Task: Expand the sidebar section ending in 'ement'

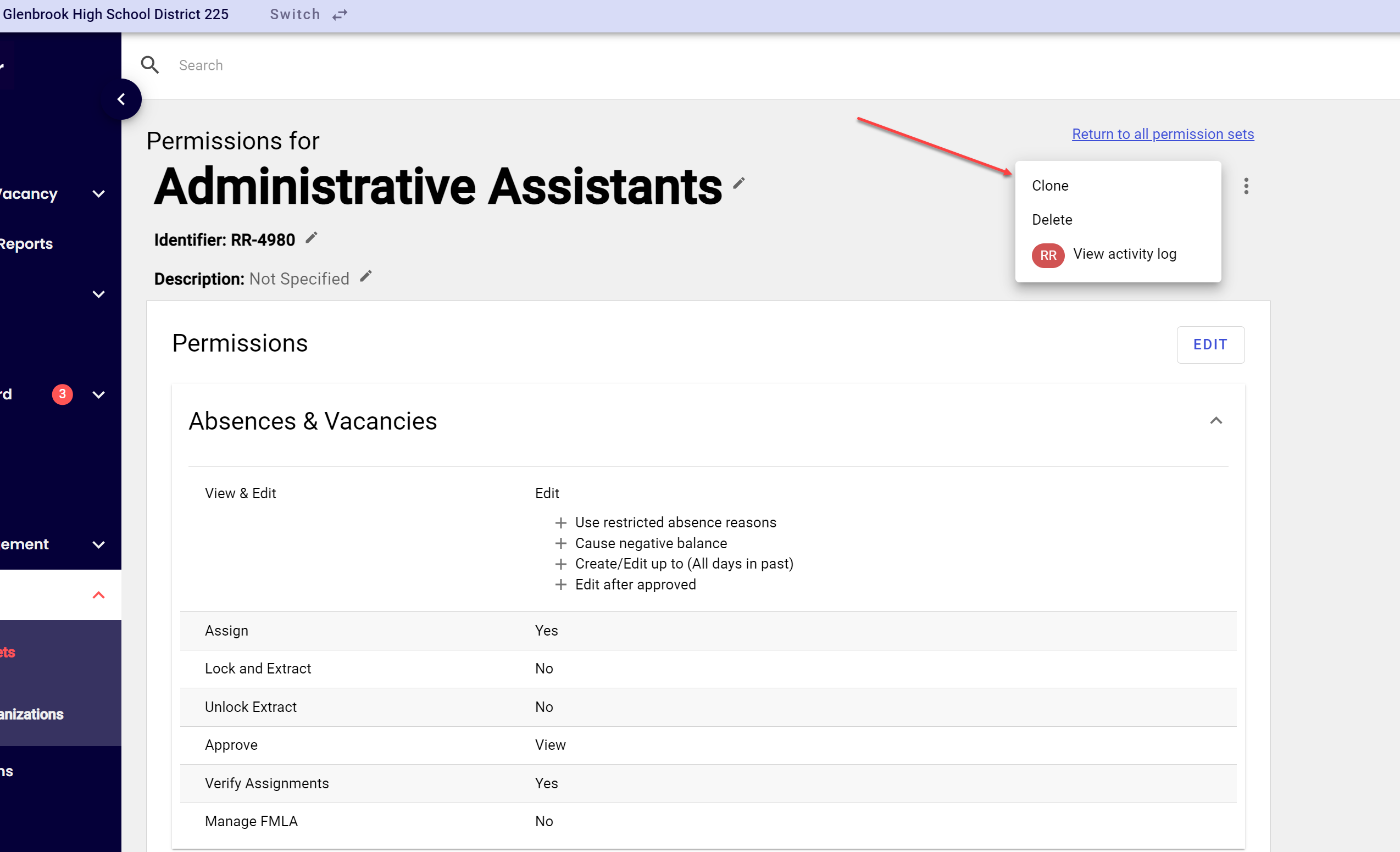Action: (x=98, y=545)
